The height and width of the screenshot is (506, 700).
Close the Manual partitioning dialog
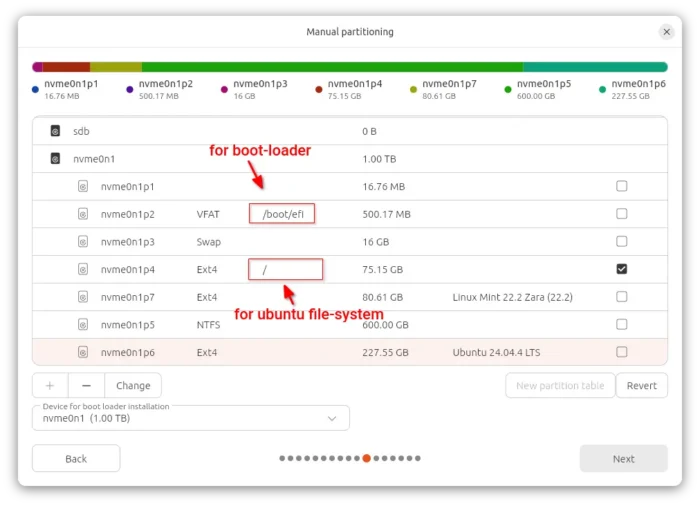coord(667,32)
